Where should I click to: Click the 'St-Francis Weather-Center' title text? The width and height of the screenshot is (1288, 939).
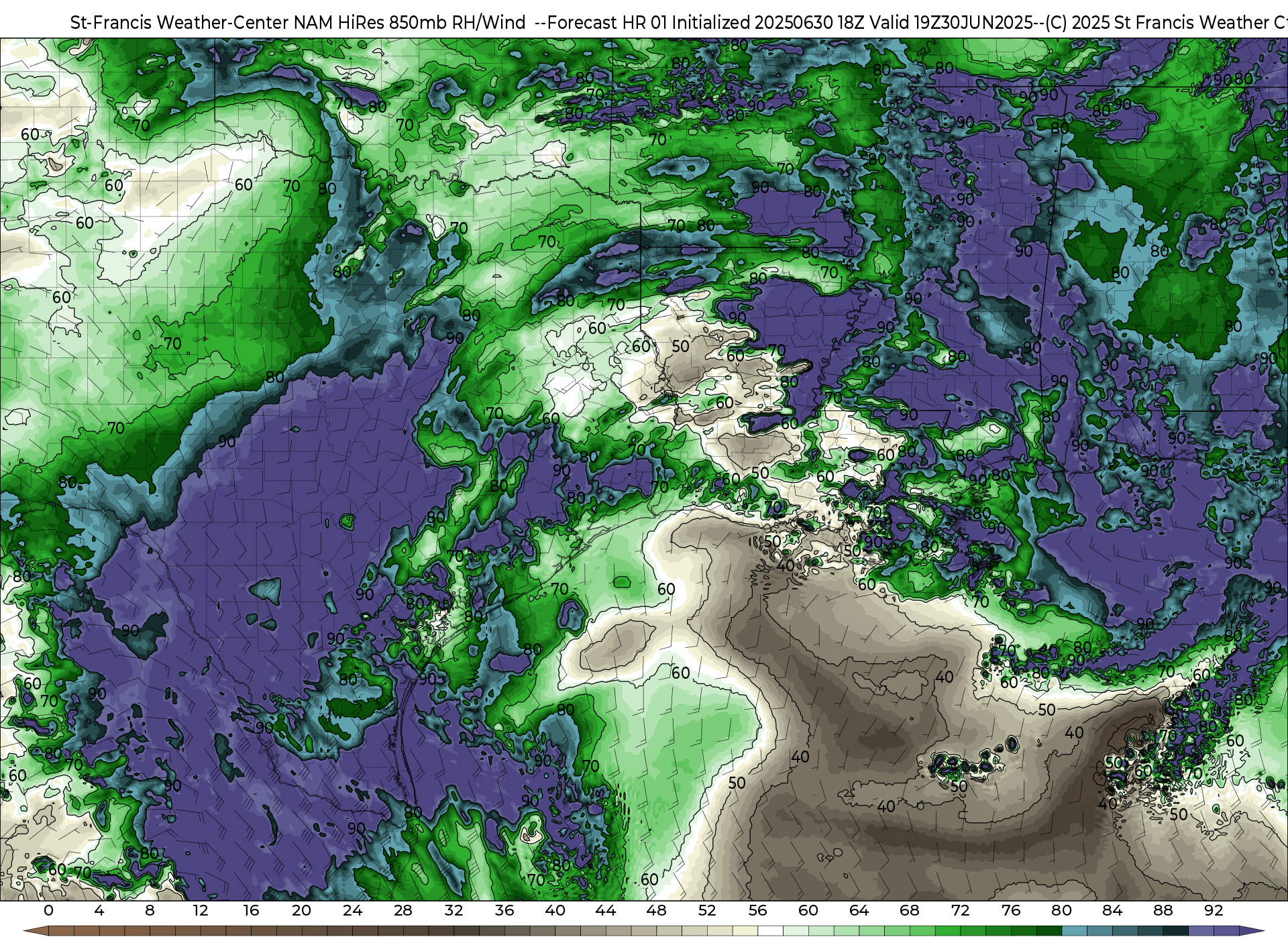tap(180, 23)
